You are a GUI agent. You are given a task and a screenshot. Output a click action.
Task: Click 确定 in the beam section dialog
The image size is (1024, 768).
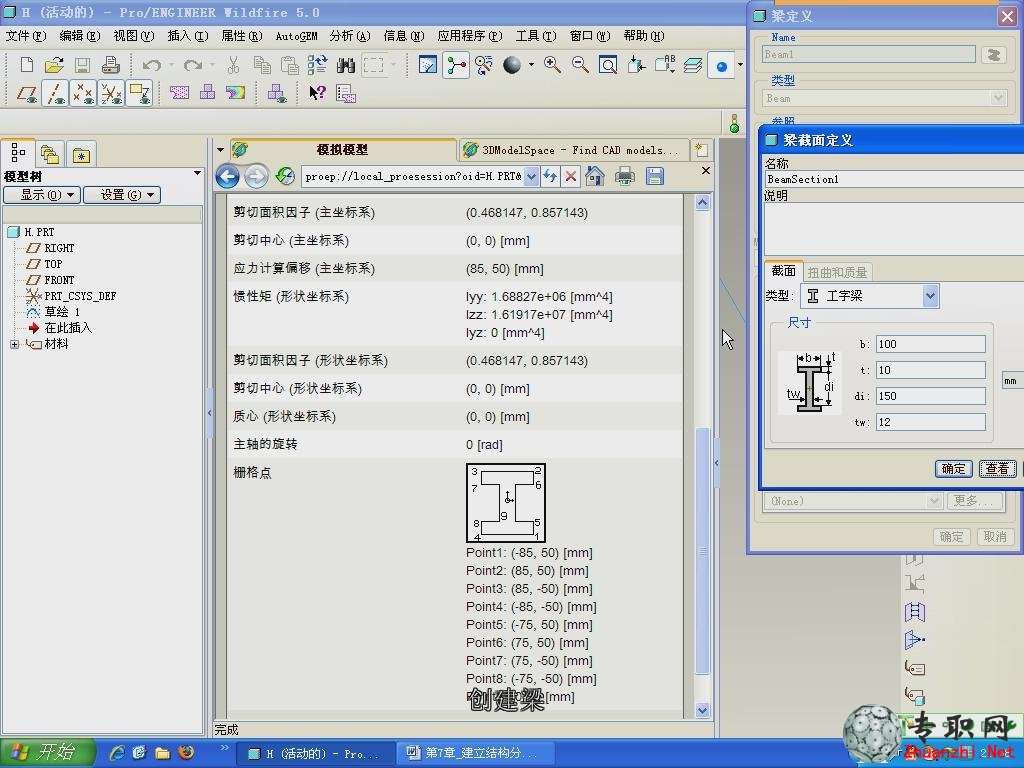point(953,468)
